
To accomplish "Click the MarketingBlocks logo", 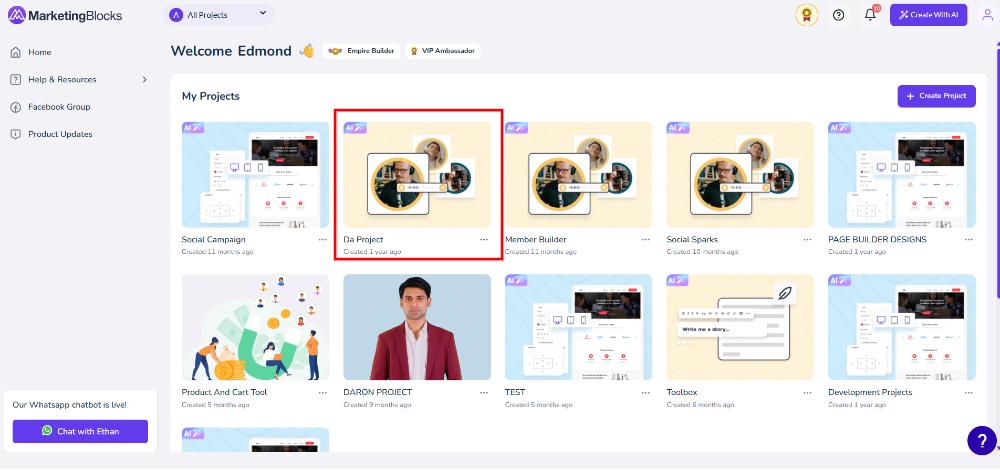I will click(x=64, y=15).
